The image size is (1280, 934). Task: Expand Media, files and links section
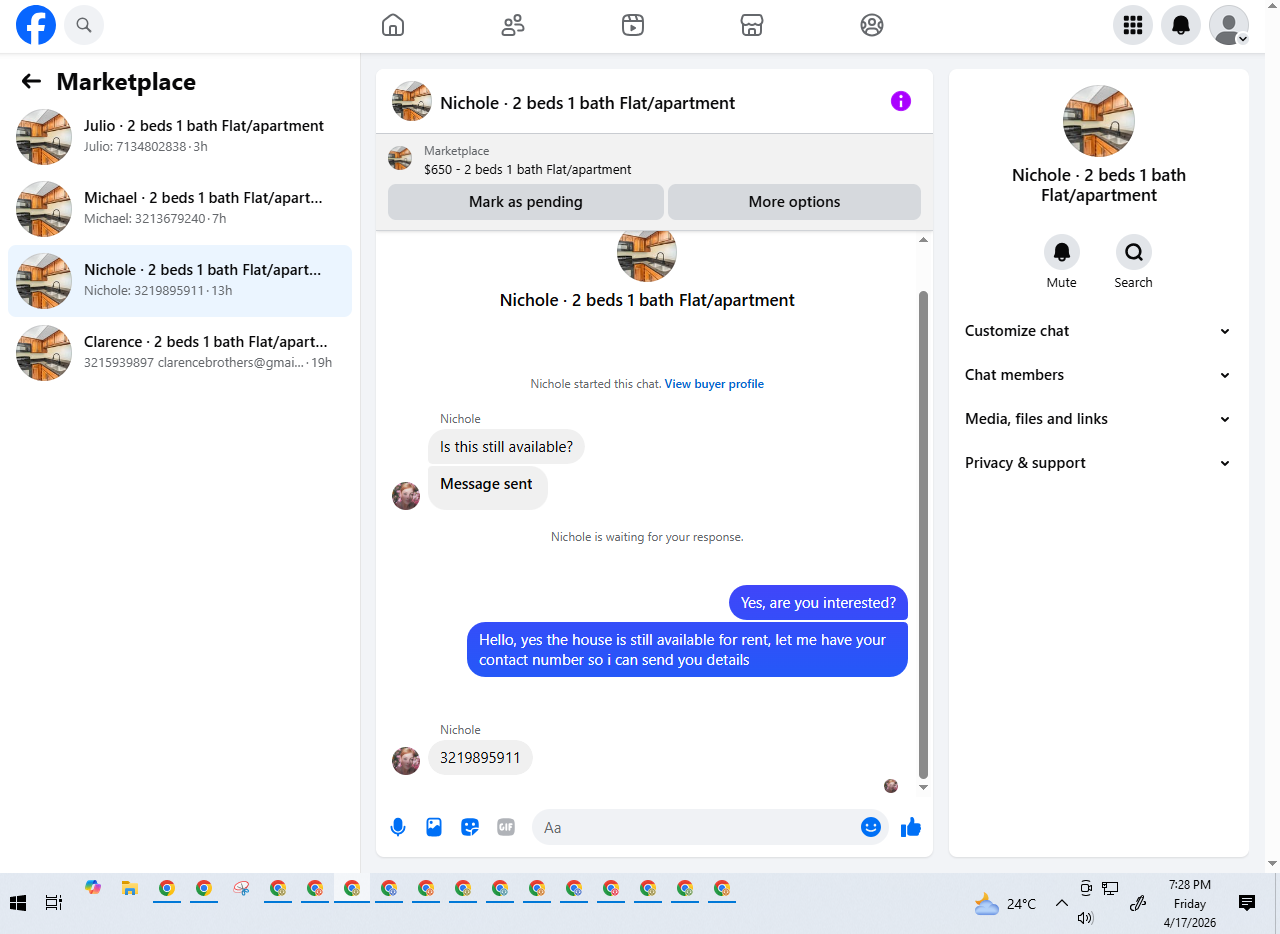(1099, 419)
